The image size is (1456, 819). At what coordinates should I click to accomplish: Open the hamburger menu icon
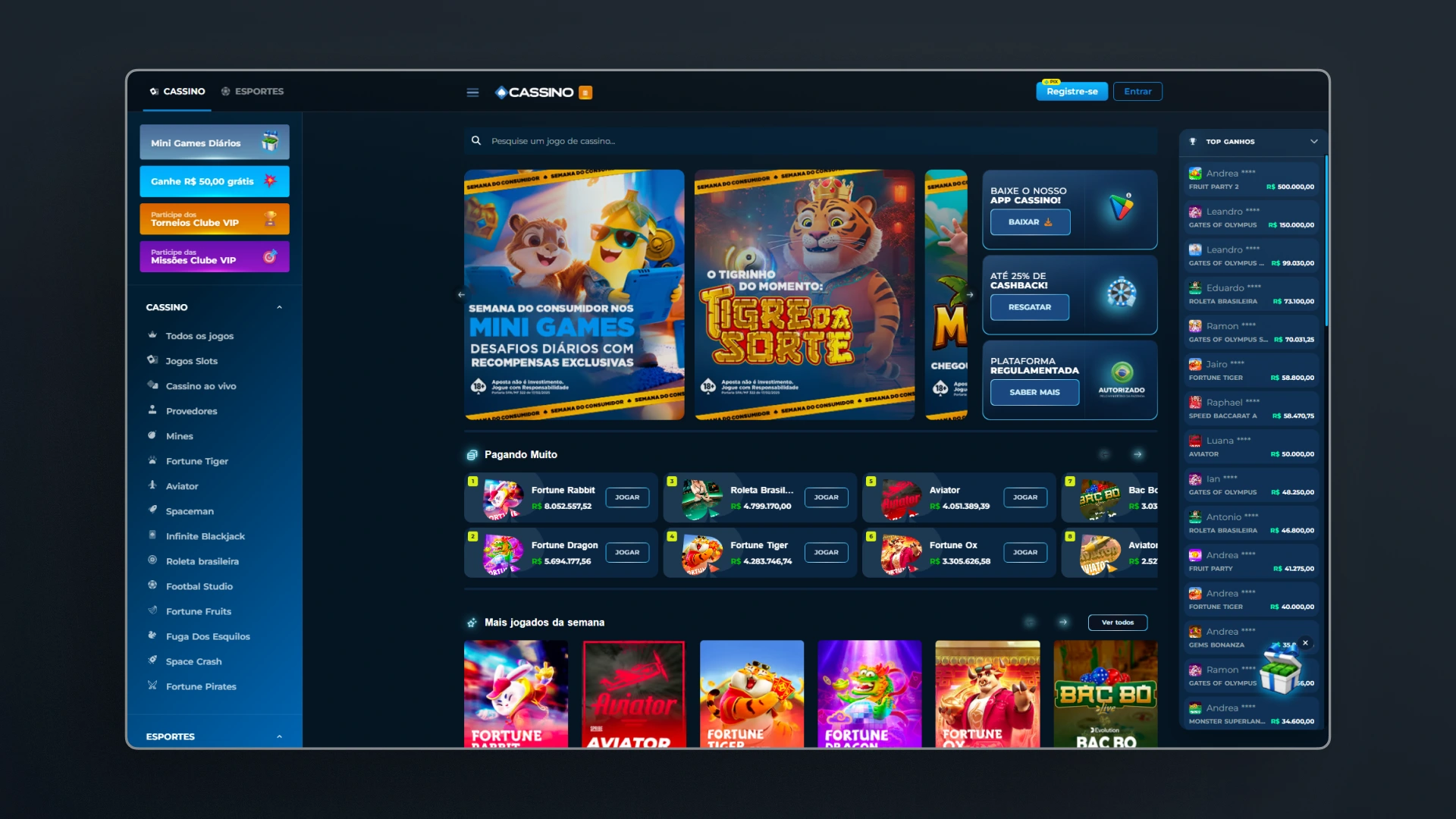tap(472, 93)
